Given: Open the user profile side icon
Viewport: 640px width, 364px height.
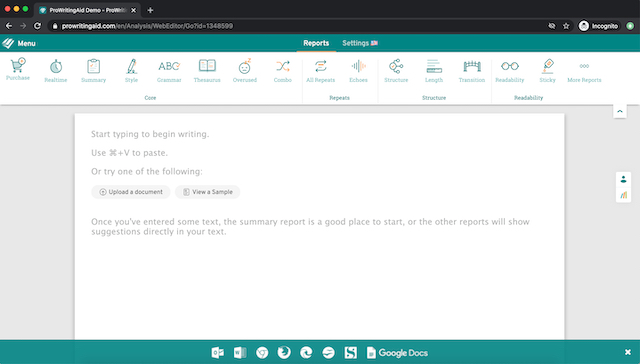Looking at the screenshot, I should [x=623, y=179].
